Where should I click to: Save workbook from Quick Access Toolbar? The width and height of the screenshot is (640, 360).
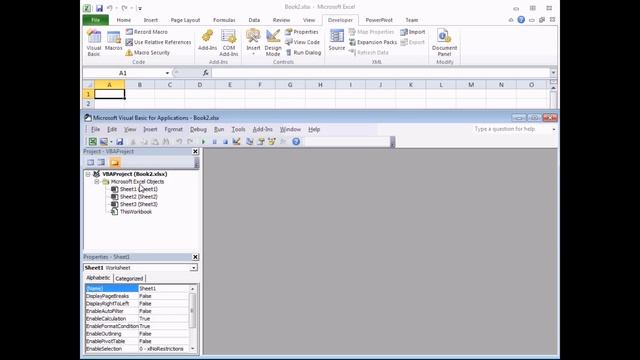[x=99, y=8]
